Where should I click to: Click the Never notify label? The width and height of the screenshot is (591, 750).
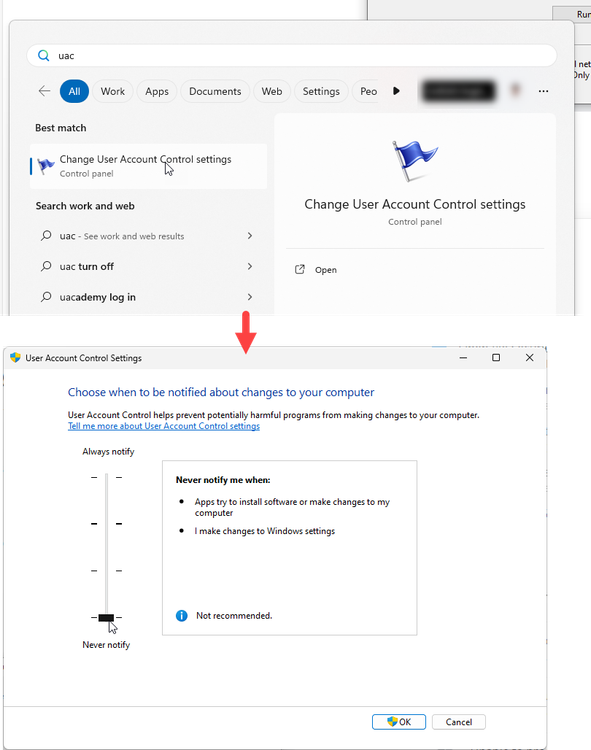pos(106,645)
